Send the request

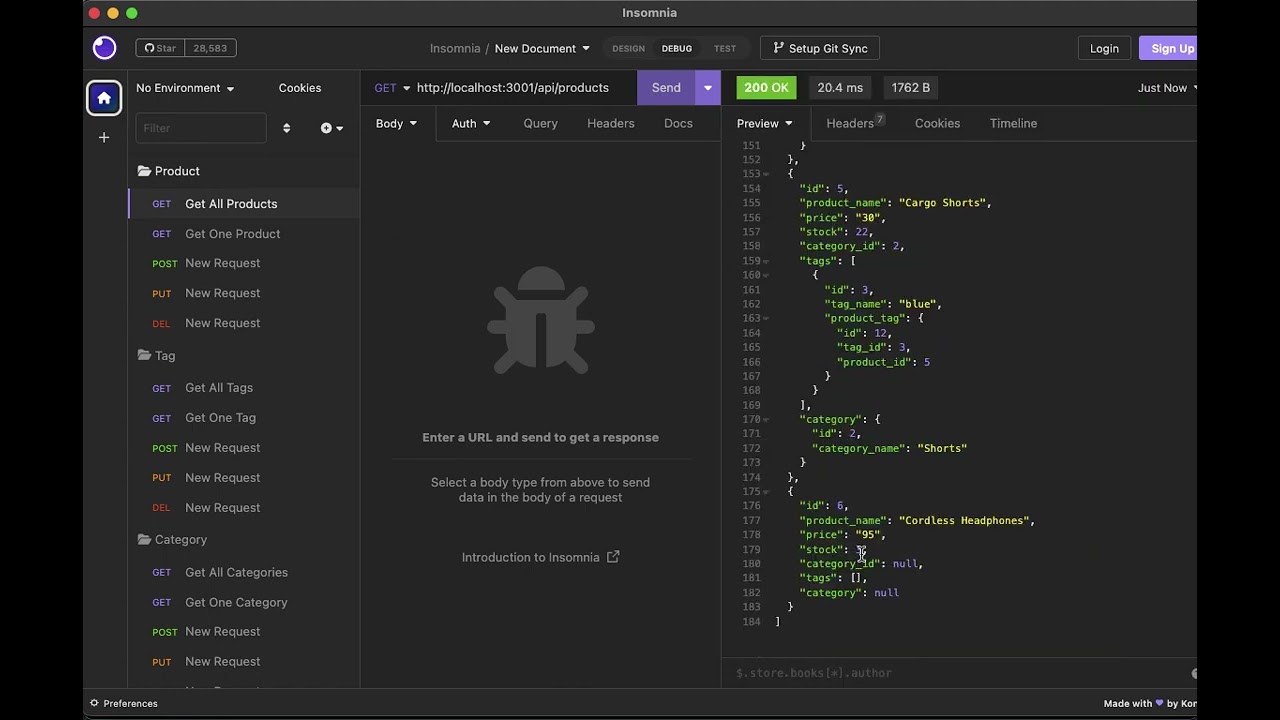tap(666, 88)
